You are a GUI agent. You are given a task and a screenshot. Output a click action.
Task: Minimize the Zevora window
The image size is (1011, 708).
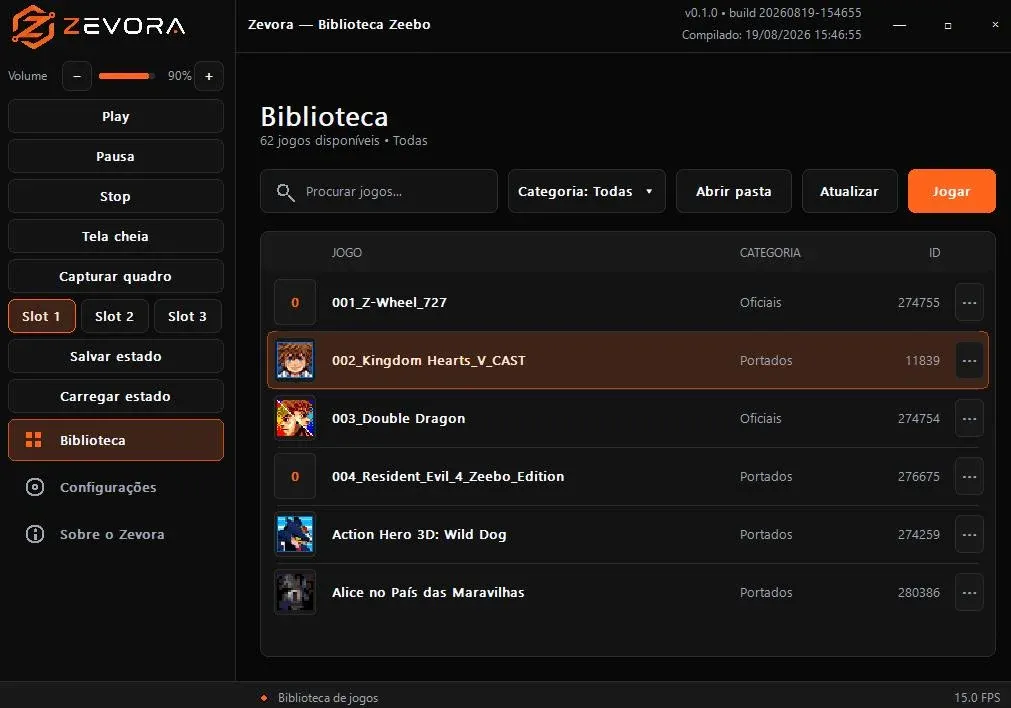(899, 25)
